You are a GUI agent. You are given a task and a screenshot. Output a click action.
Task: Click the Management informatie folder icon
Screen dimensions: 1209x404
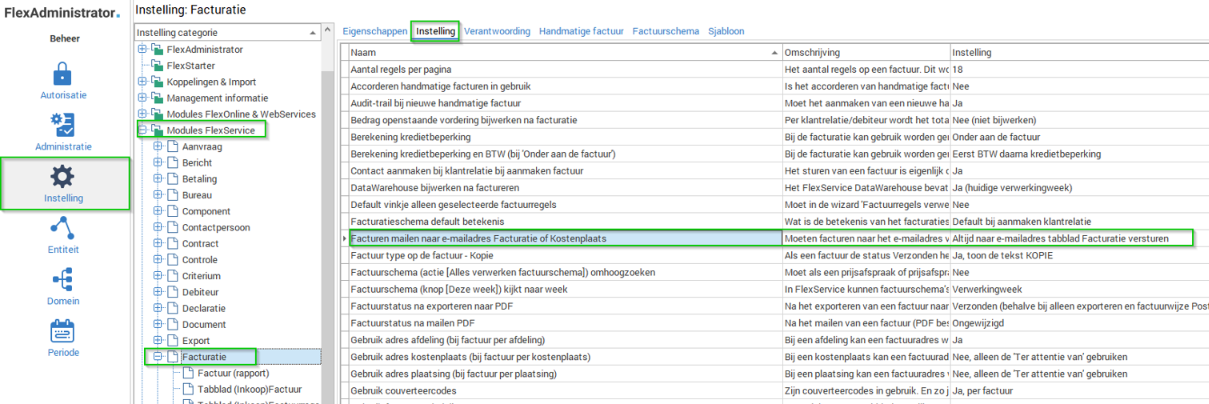[157, 98]
